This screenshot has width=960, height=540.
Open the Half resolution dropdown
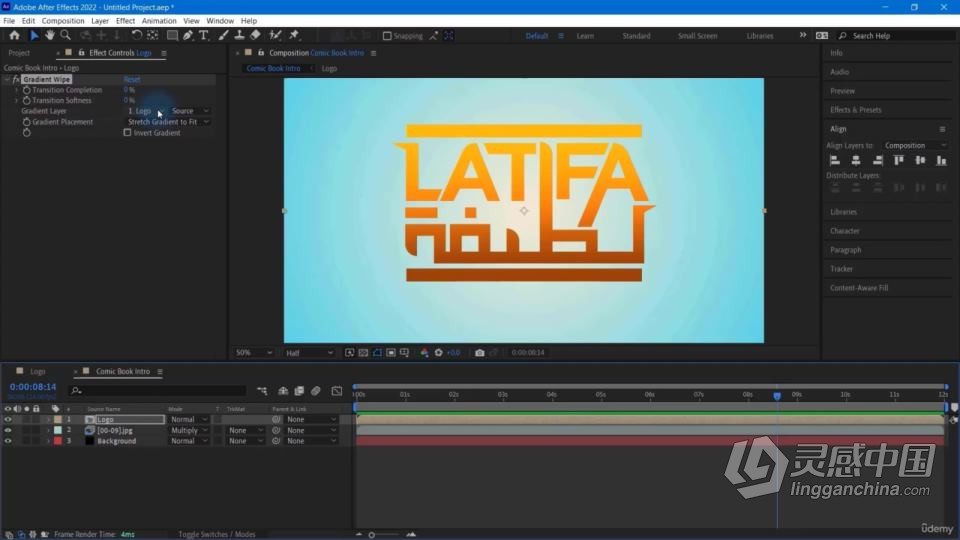pos(309,353)
